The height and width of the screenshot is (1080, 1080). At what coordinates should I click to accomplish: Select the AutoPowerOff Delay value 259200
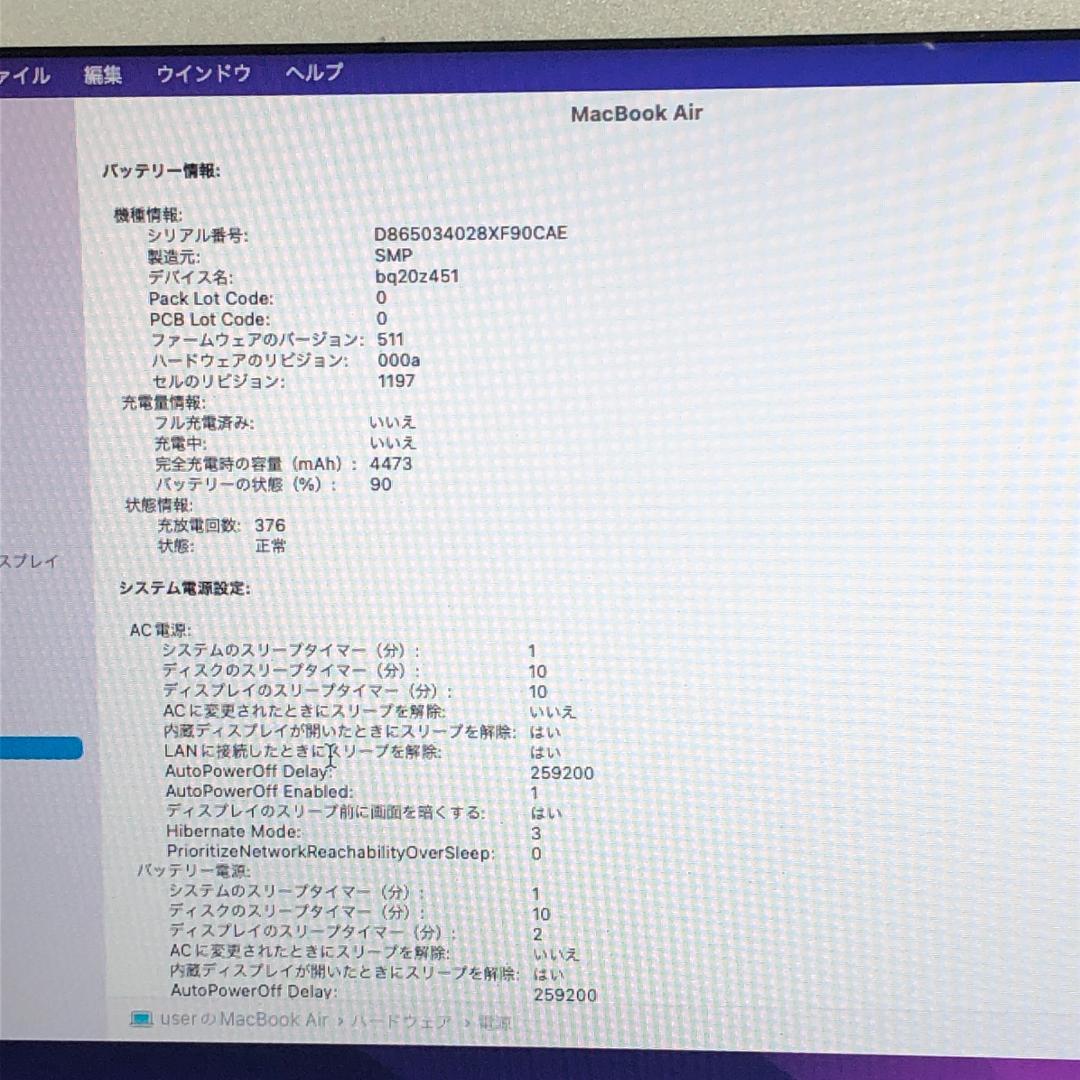562,773
